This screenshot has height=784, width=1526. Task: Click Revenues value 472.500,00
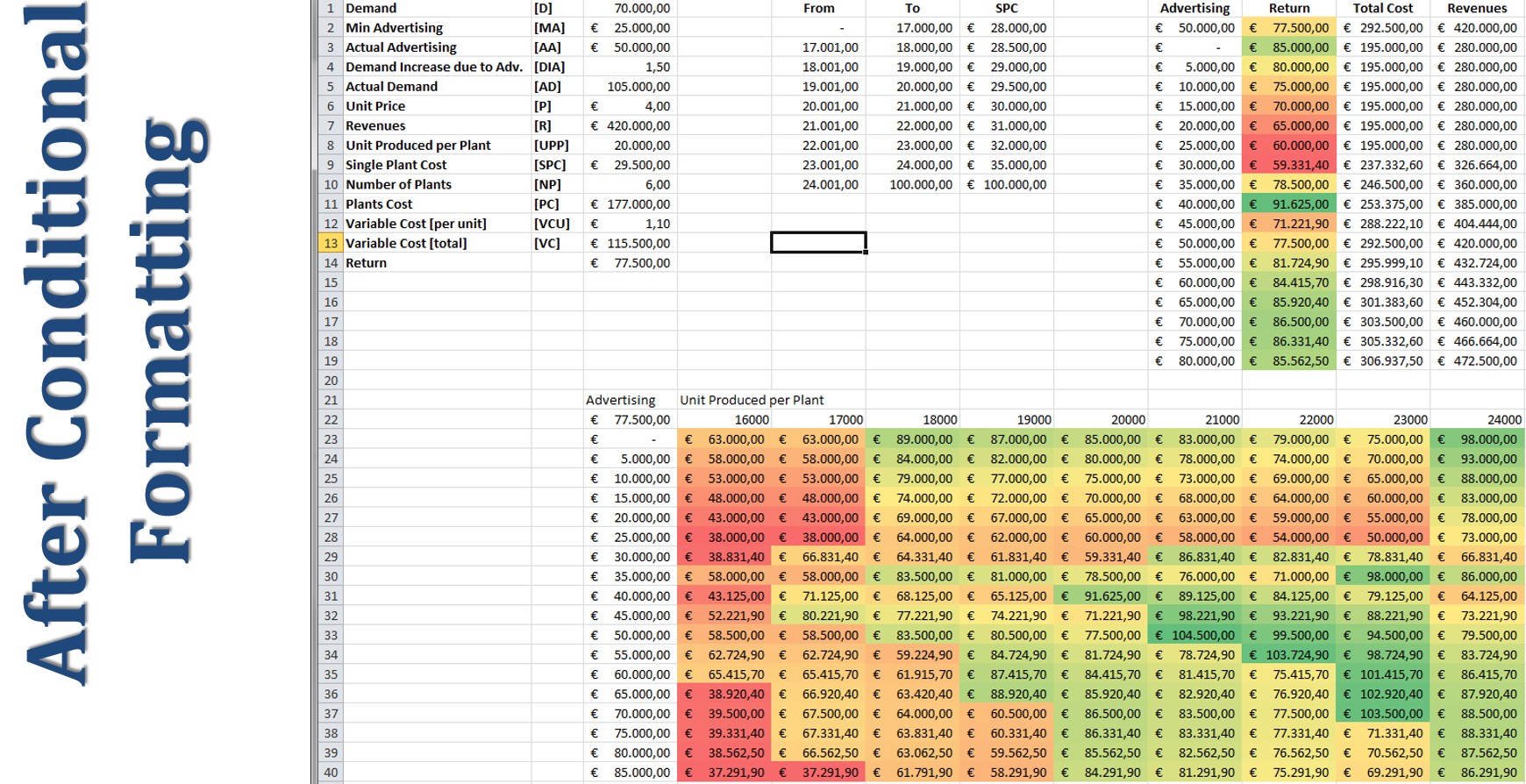coord(1477,360)
